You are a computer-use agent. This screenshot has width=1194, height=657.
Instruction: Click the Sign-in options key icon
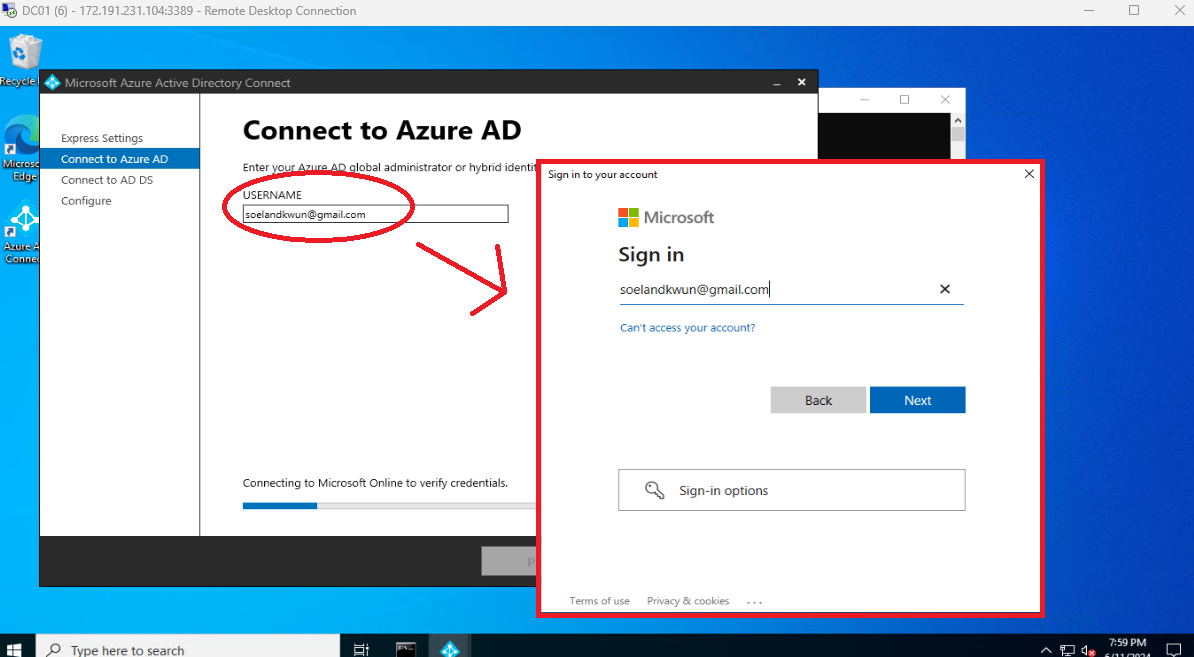[654, 490]
